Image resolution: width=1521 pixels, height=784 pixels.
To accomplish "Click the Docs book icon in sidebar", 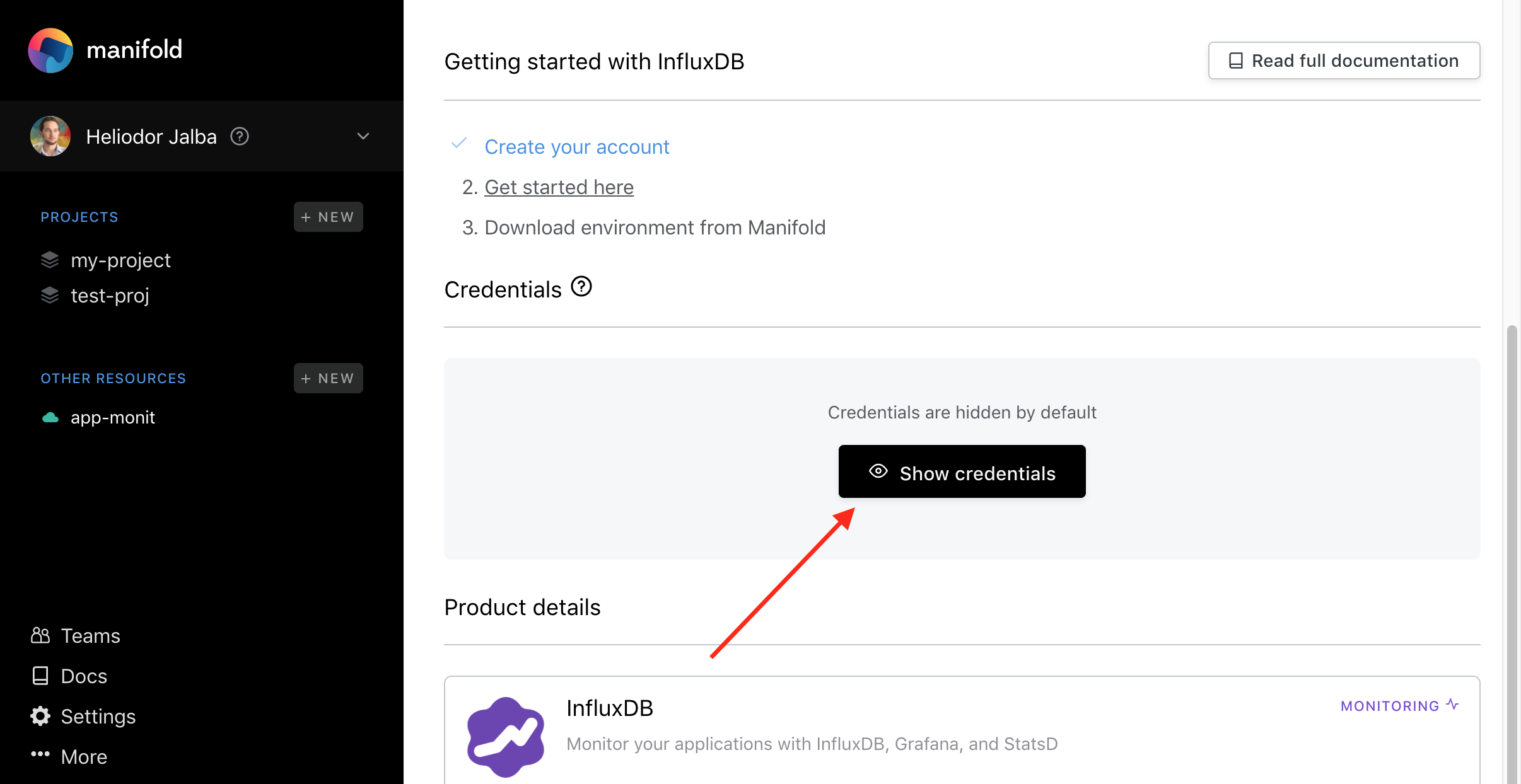I will click(x=40, y=676).
